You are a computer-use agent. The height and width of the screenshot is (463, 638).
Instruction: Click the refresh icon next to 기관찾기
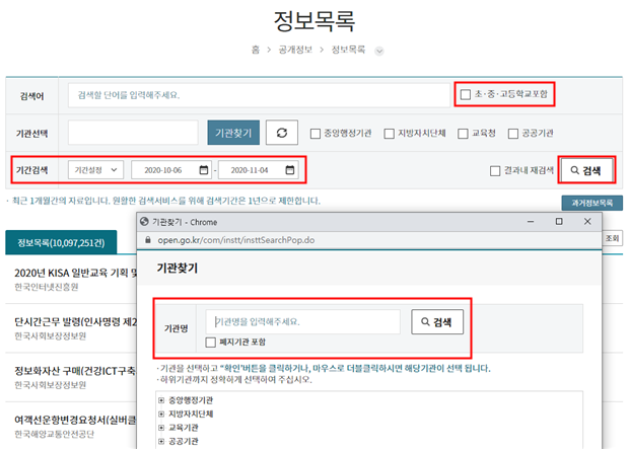(282, 132)
